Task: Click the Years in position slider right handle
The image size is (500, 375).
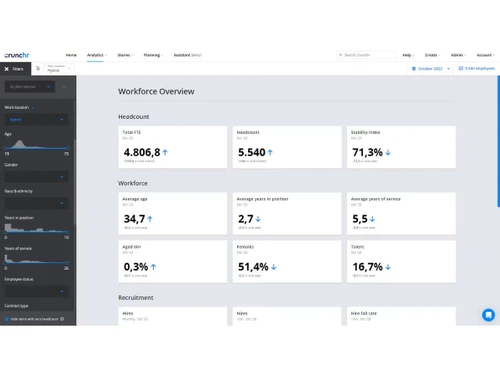Action: 68,232
